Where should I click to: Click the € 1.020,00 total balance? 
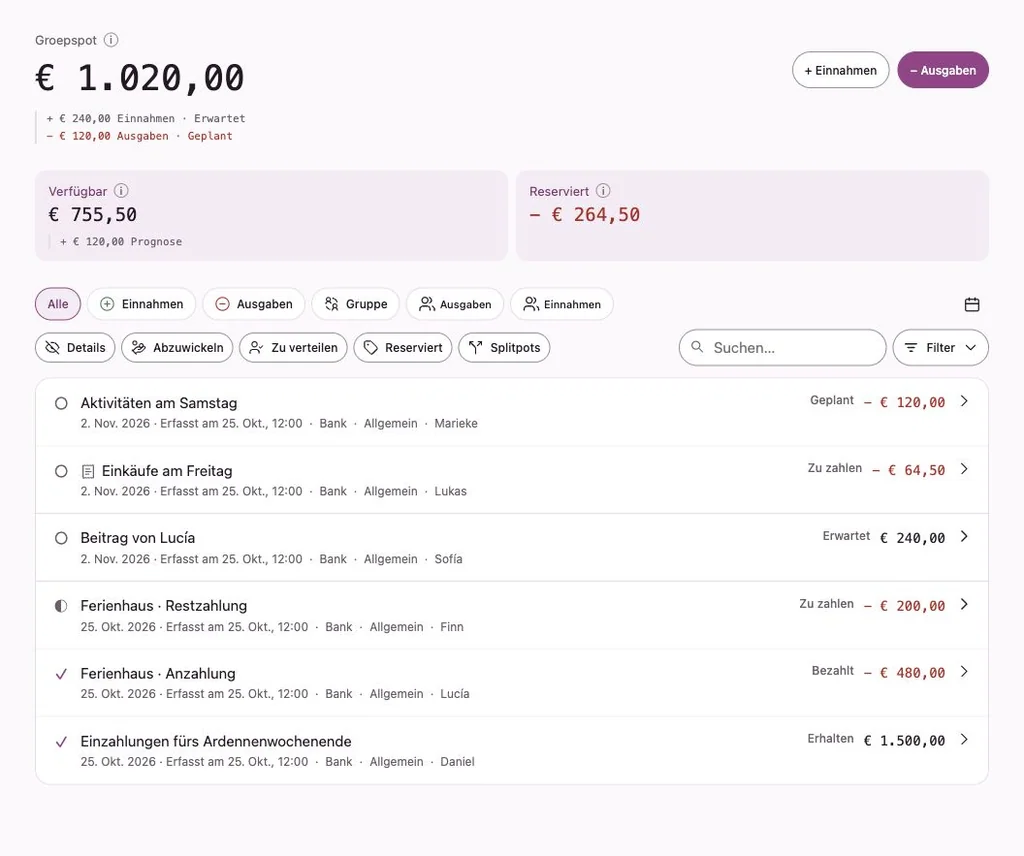[140, 78]
